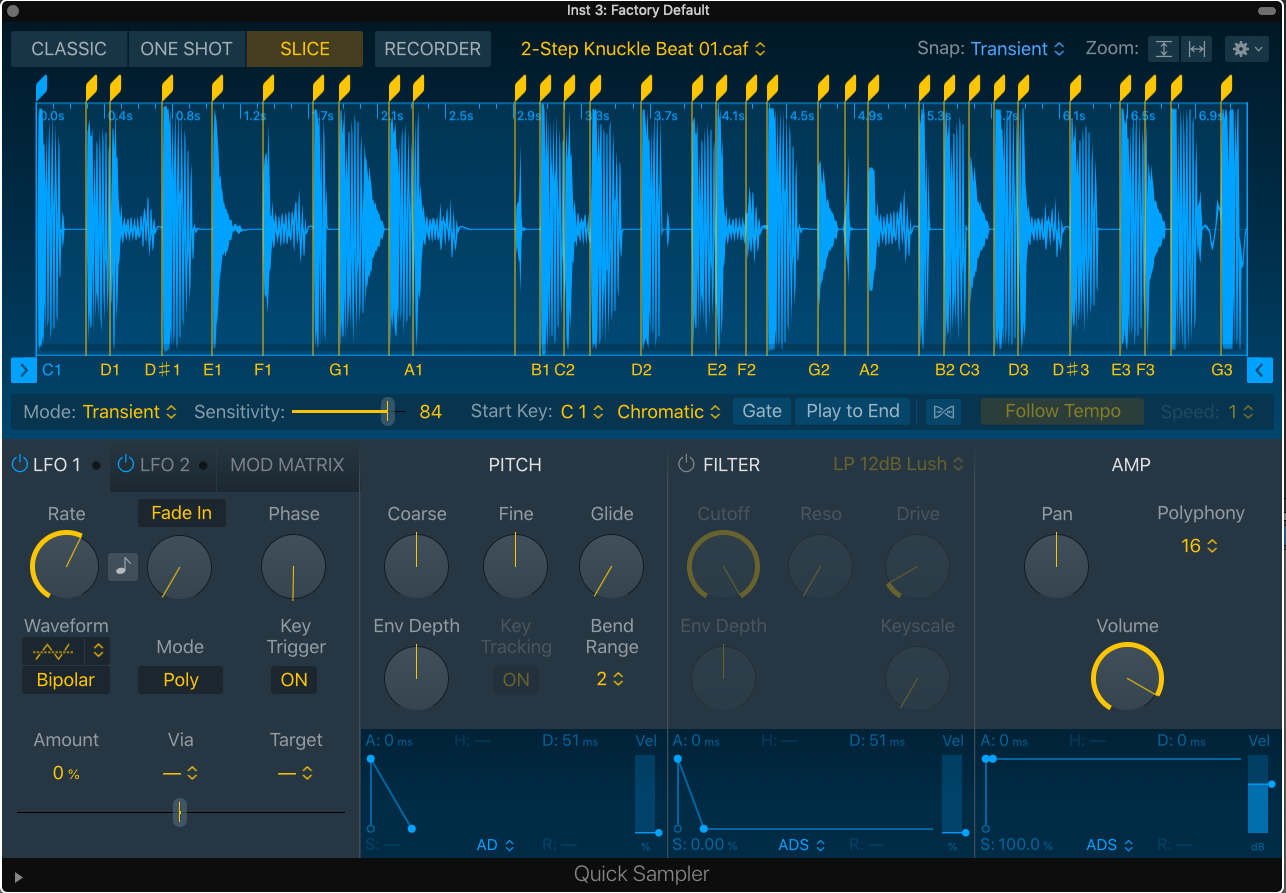The image size is (1286, 893).
Task: Toggle Play to End
Action: pyautogui.click(x=853, y=411)
